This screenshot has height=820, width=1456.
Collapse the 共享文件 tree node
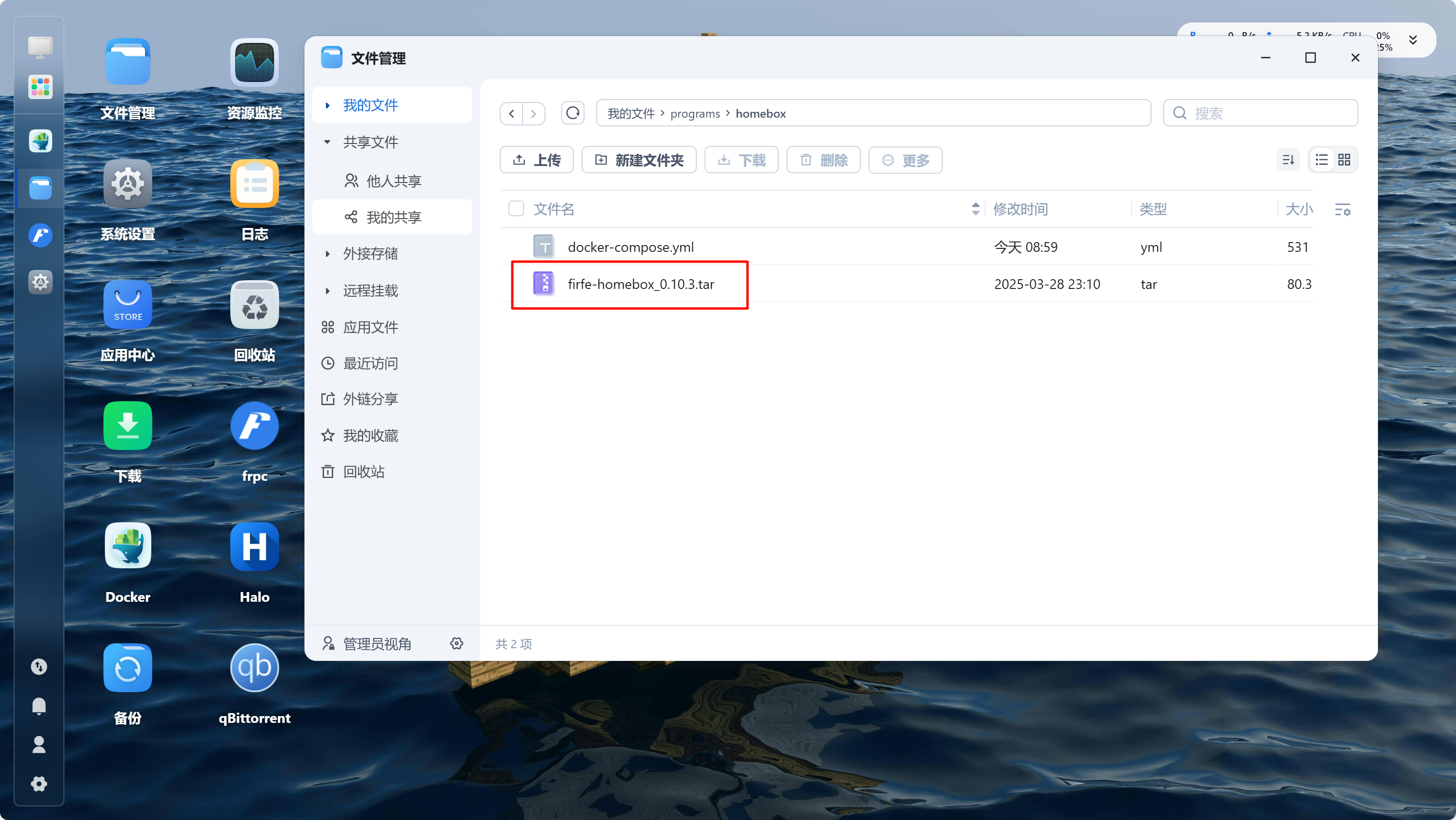(327, 142)
